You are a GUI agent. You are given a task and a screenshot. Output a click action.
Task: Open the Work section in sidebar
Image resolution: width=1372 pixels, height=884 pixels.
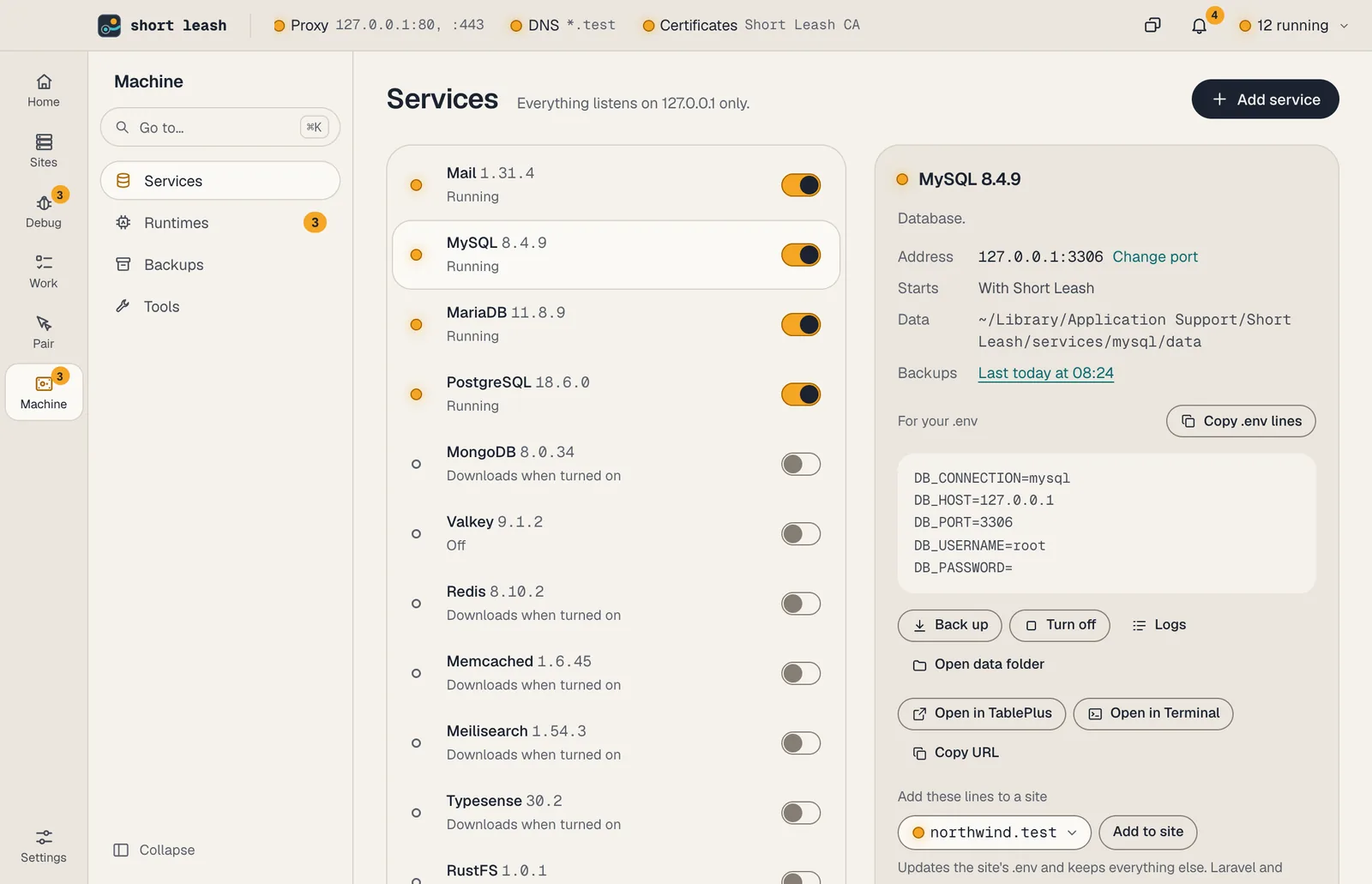(x=44, y=272)
